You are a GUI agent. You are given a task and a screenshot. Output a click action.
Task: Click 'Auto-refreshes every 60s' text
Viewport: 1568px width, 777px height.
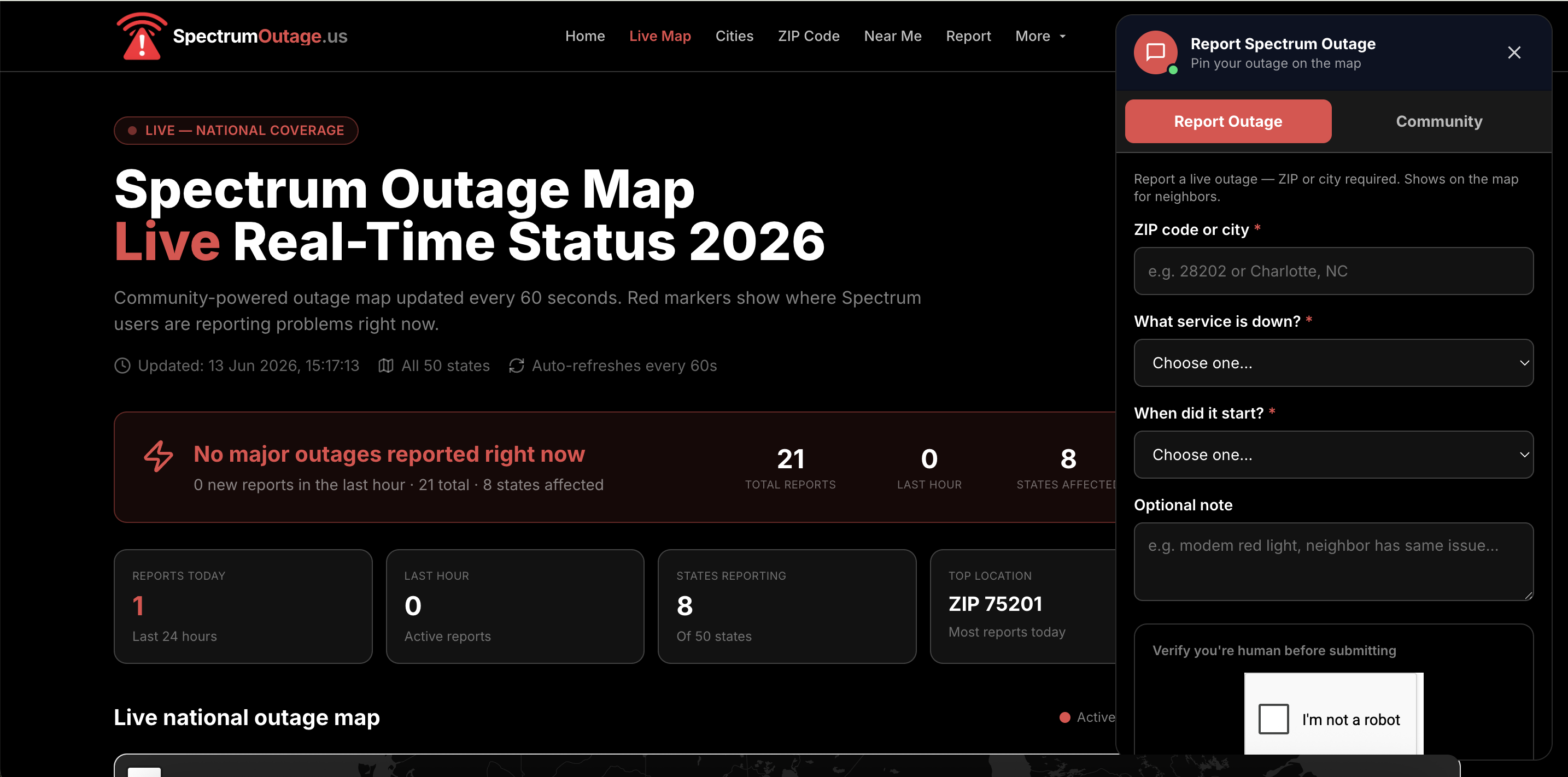624,366
